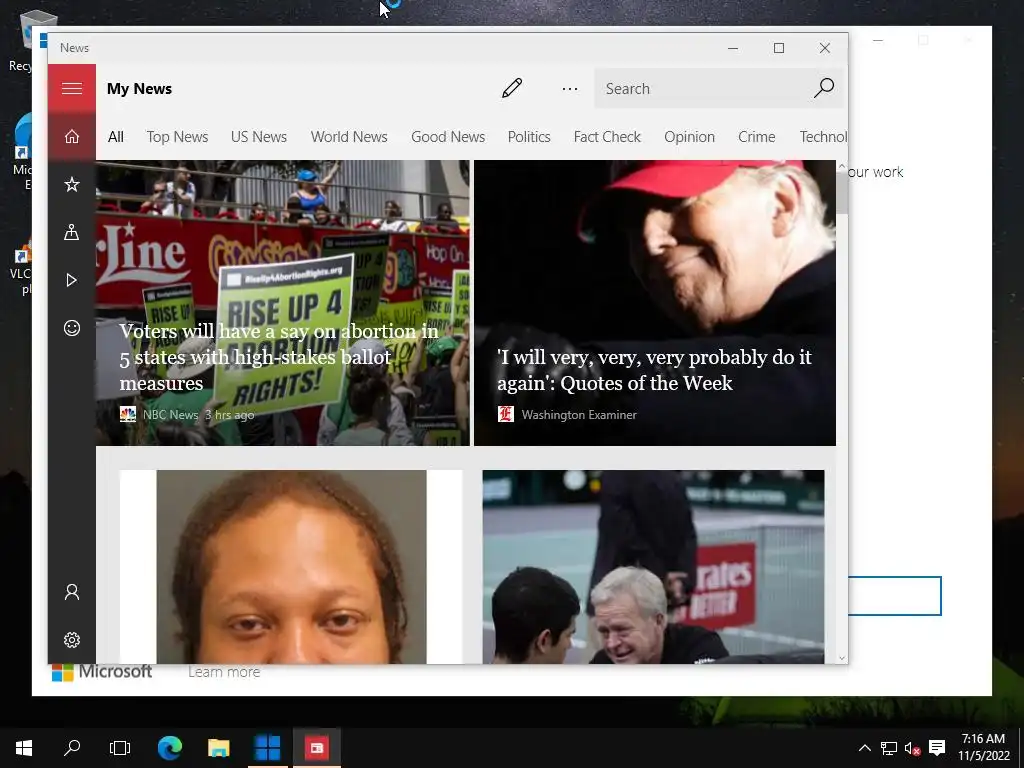Switch to Politics tab

pyautogui.click(x=529, y=136)
